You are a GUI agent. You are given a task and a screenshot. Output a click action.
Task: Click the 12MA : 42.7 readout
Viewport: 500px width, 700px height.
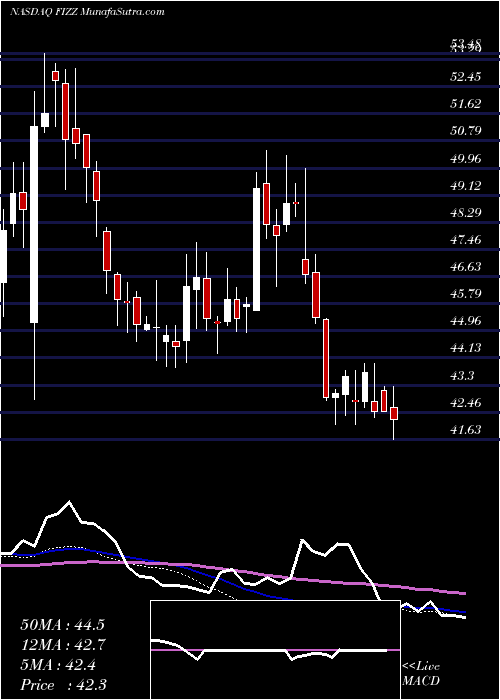(x=62, y=645)
